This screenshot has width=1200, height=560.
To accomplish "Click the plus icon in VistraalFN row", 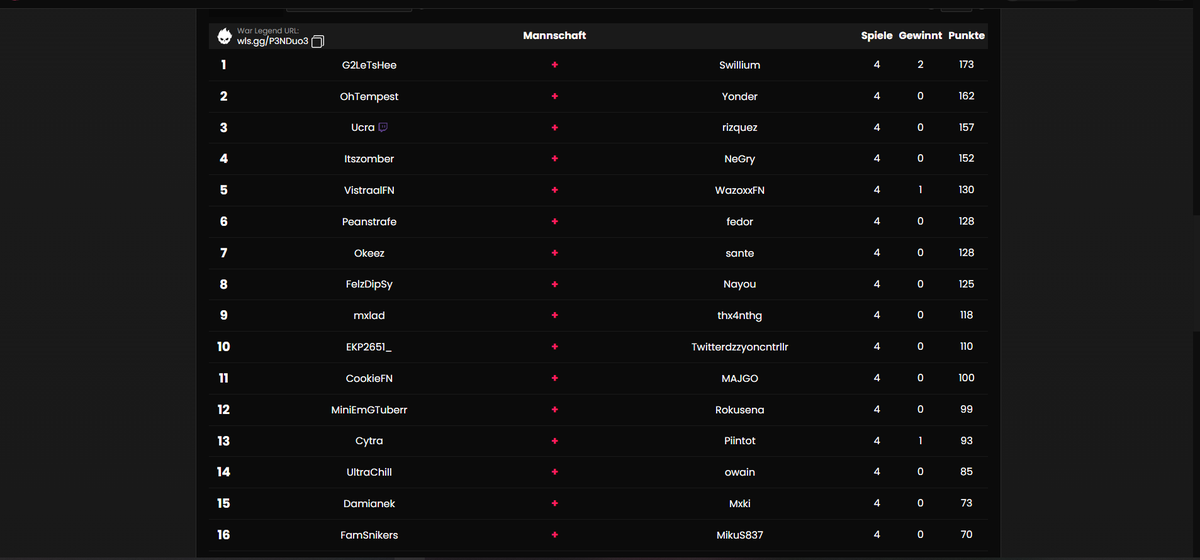I will coord(554,190).
